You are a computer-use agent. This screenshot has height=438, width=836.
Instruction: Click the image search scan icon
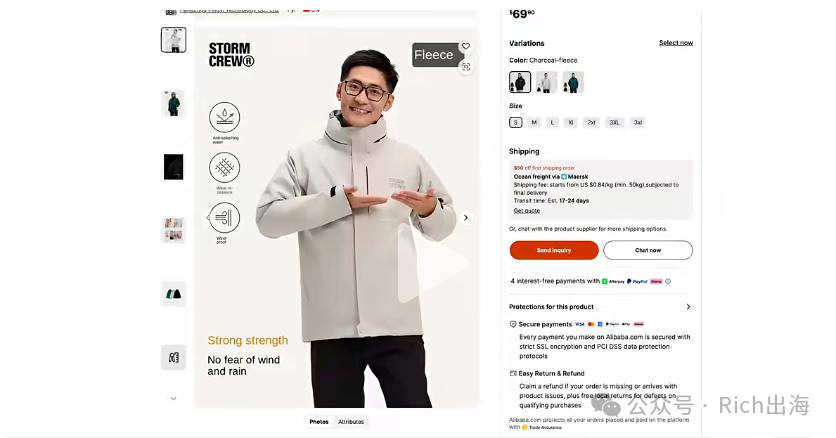tap(466, 67)
